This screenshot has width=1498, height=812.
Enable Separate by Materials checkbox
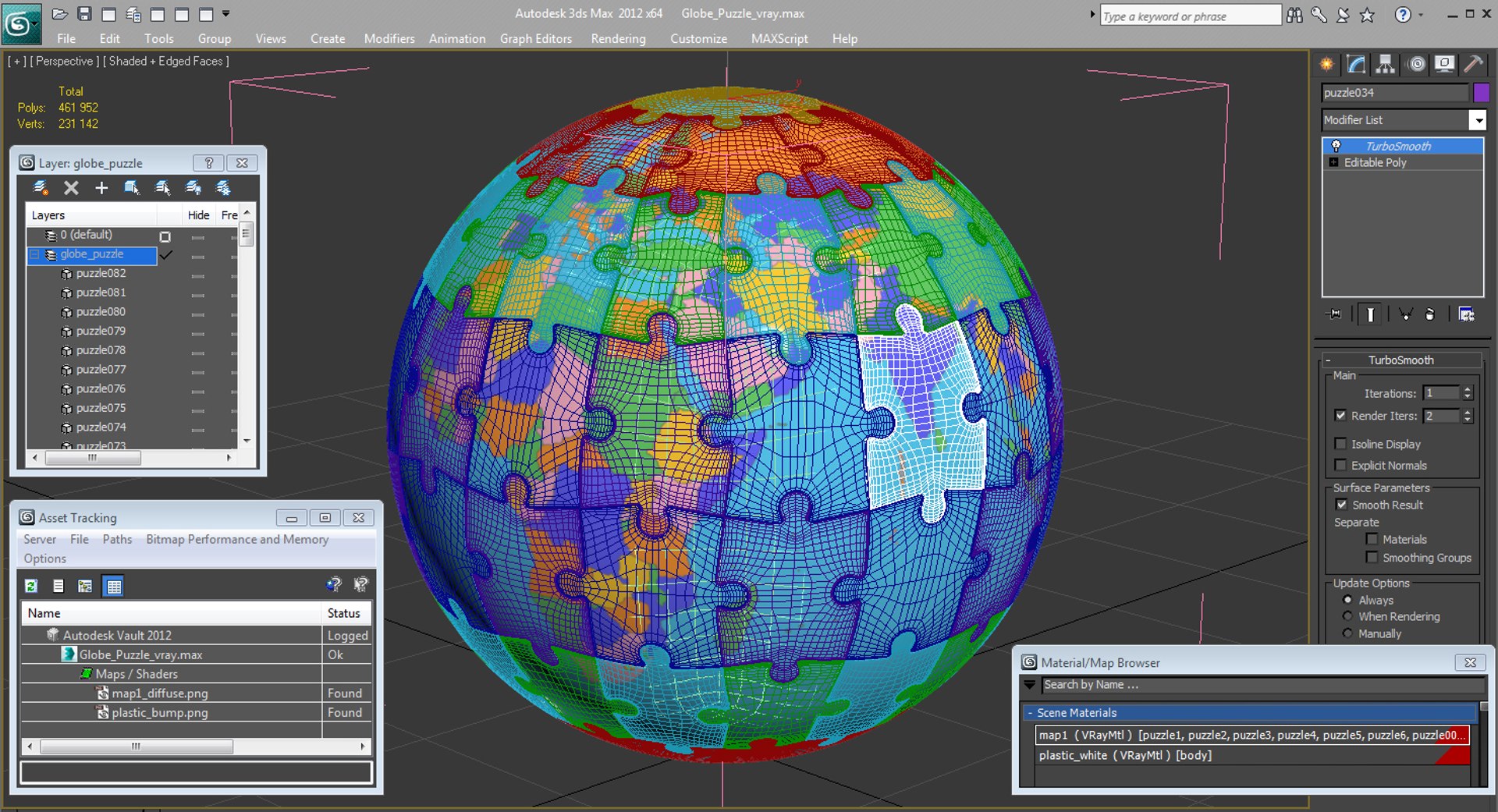click(x=1372, y=539)
